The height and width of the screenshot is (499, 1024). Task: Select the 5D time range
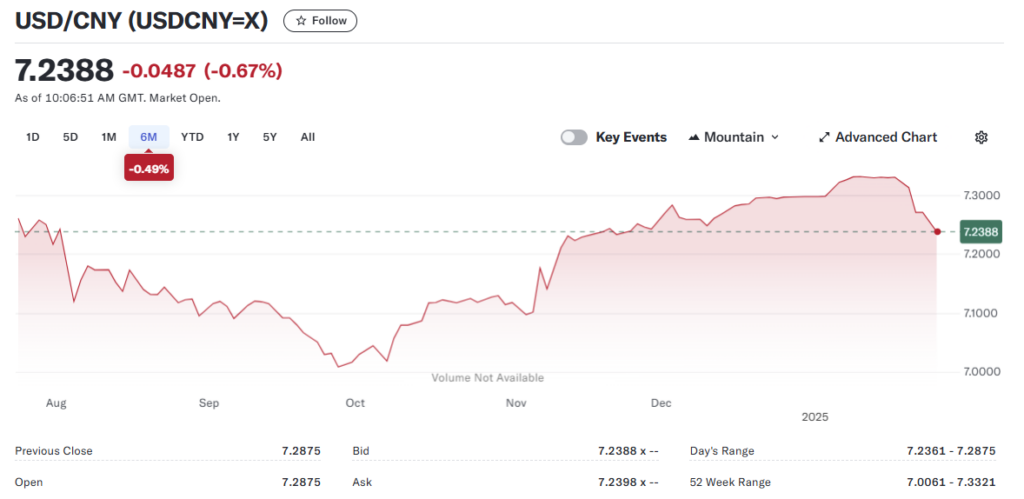click(70, 137)
